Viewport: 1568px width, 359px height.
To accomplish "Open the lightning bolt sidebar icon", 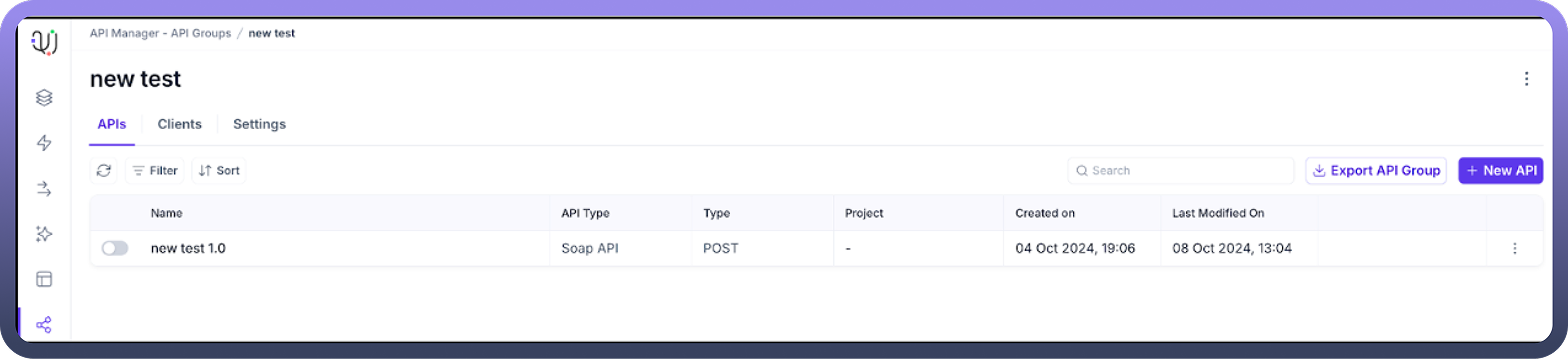I will tap(45, 143).
